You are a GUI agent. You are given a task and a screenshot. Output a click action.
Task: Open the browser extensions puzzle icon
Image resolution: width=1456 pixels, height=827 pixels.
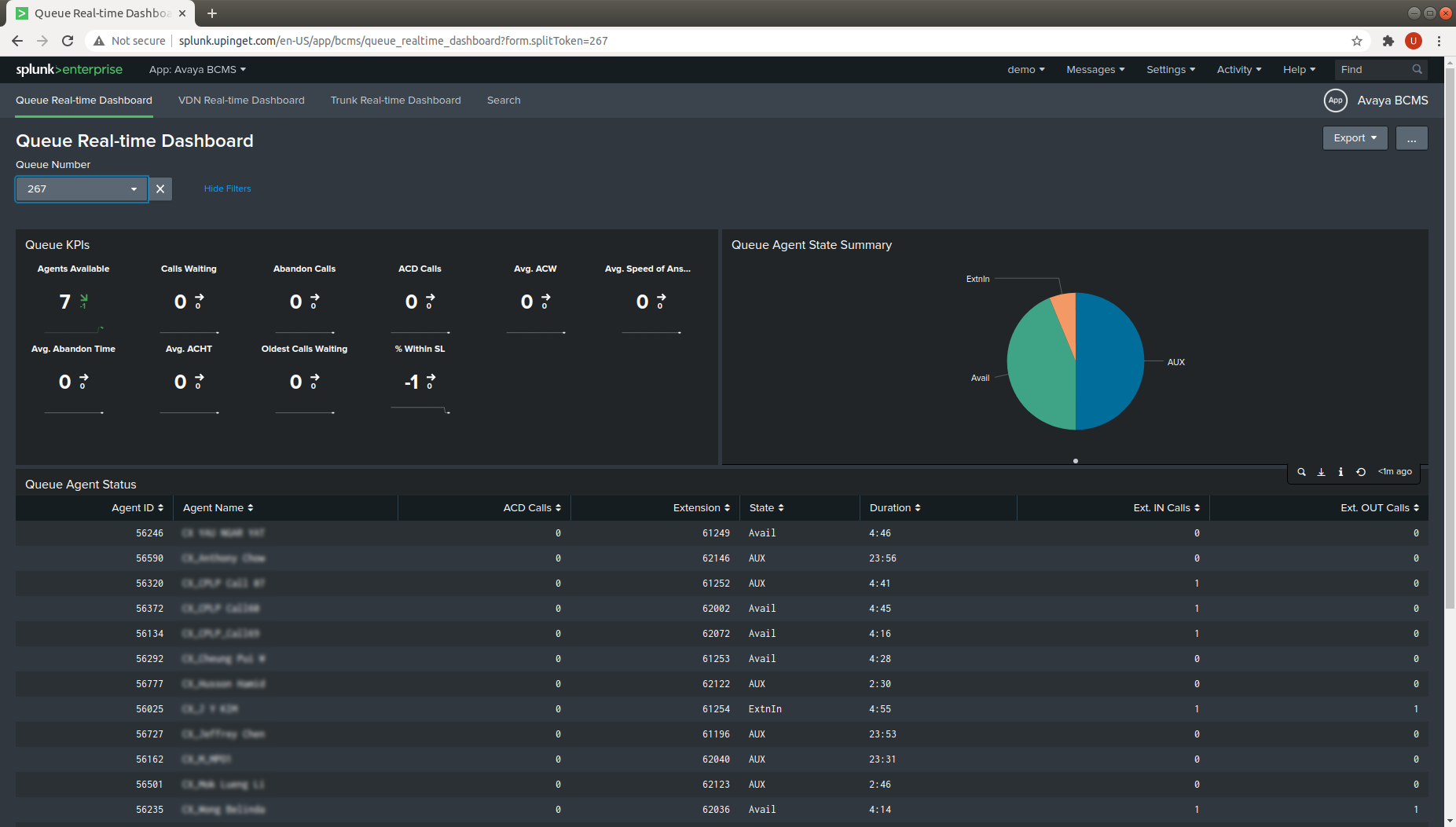[1388, 41]
